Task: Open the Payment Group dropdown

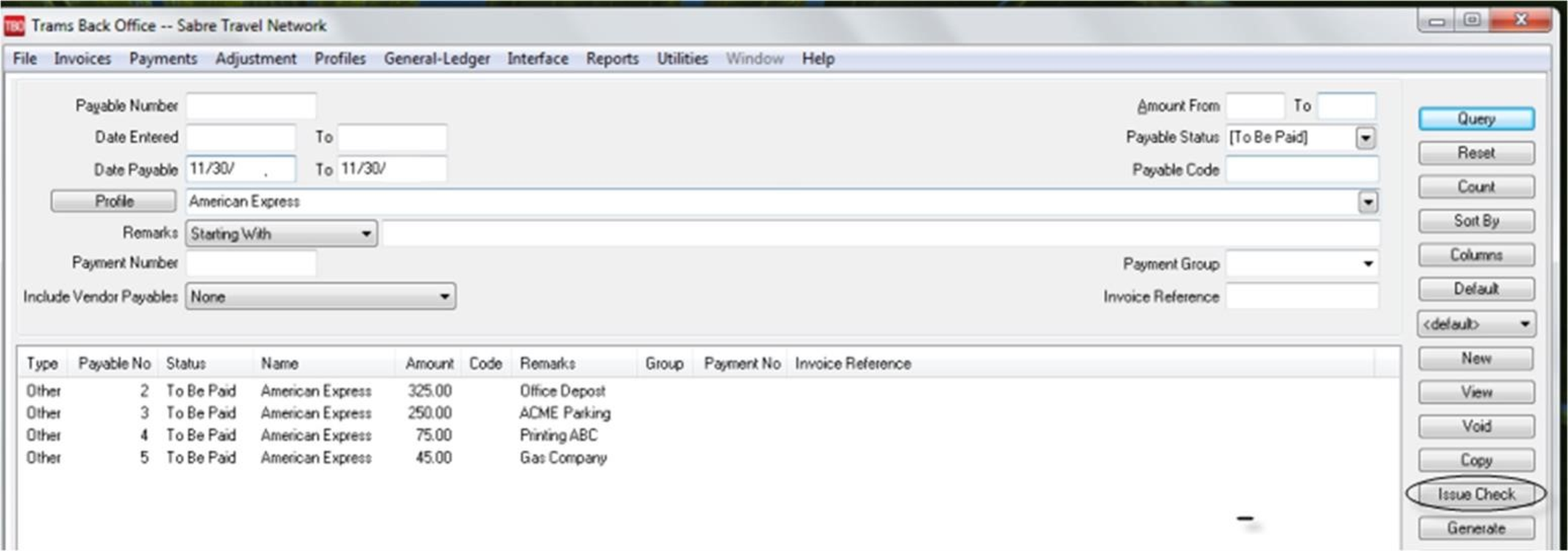Action: pos(1367,264)
